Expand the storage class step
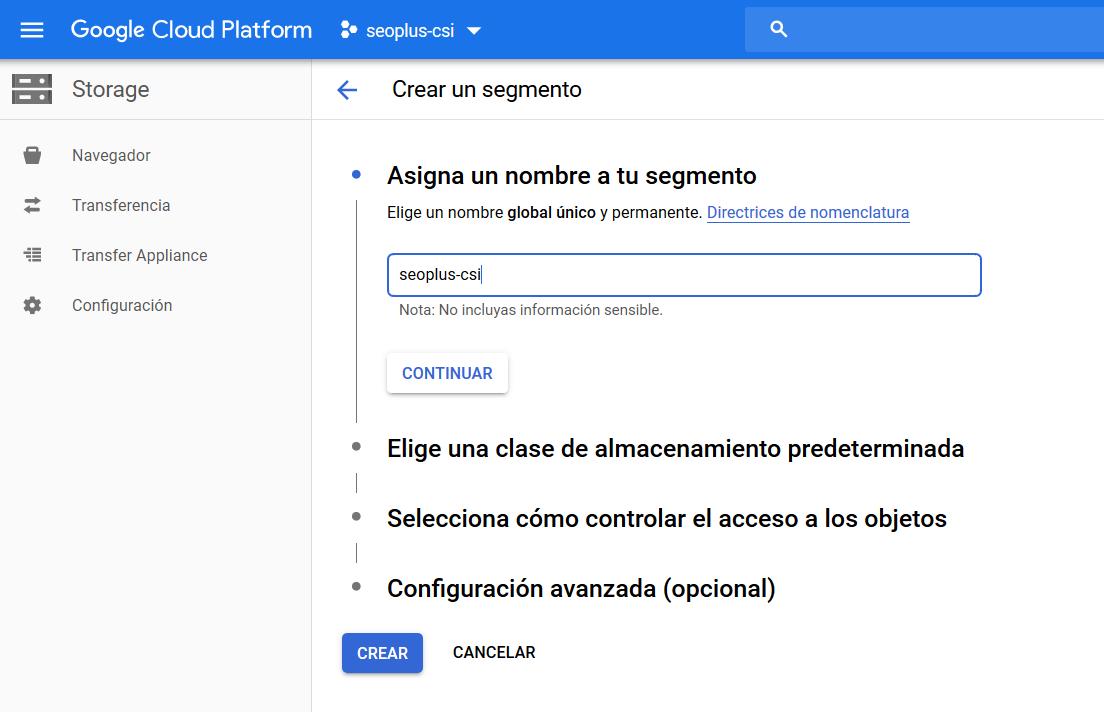Viewport: 1104px width, 712px height. tap(675, 449)
